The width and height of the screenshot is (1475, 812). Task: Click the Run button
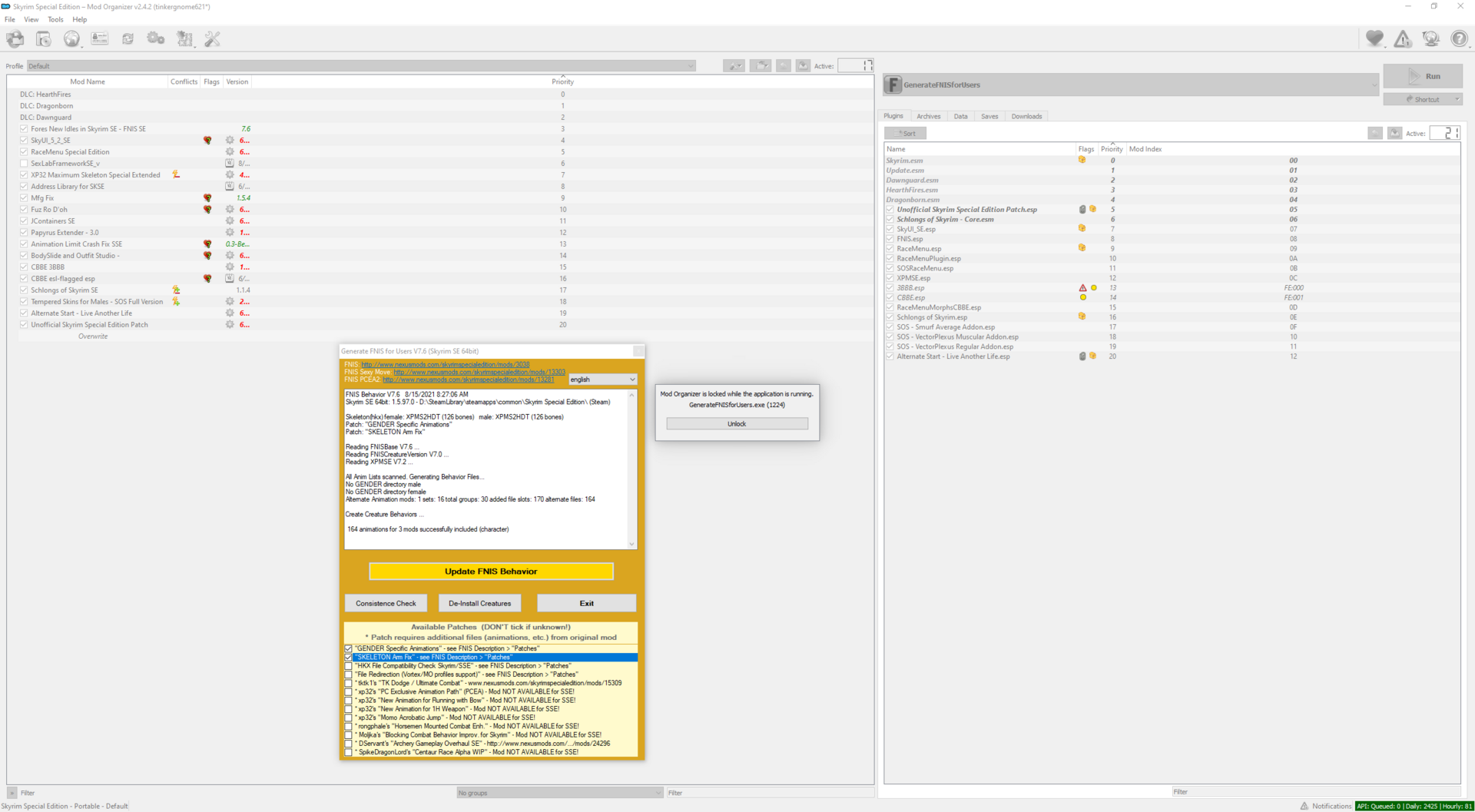[x=1423, y=76]
